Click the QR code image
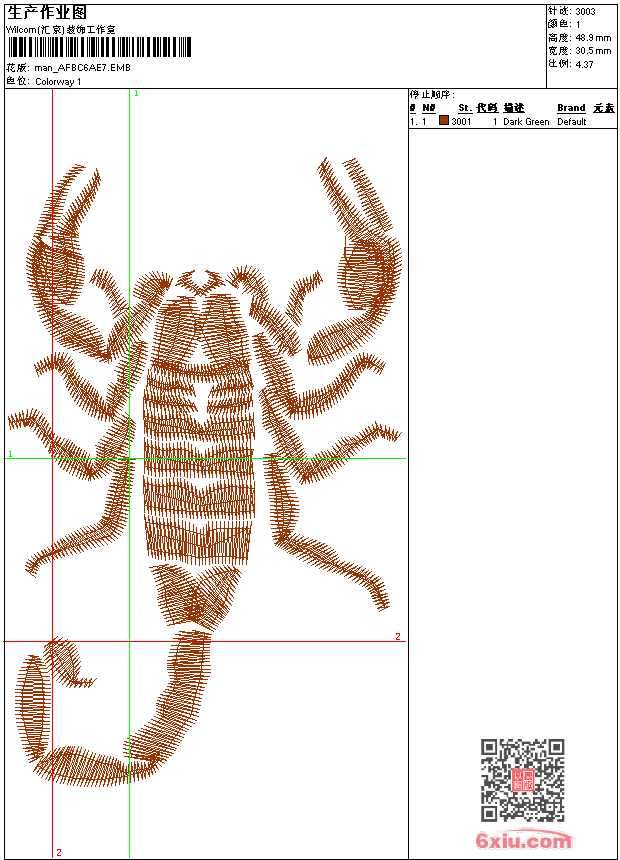Screen dimensions: 620x860 522,780
